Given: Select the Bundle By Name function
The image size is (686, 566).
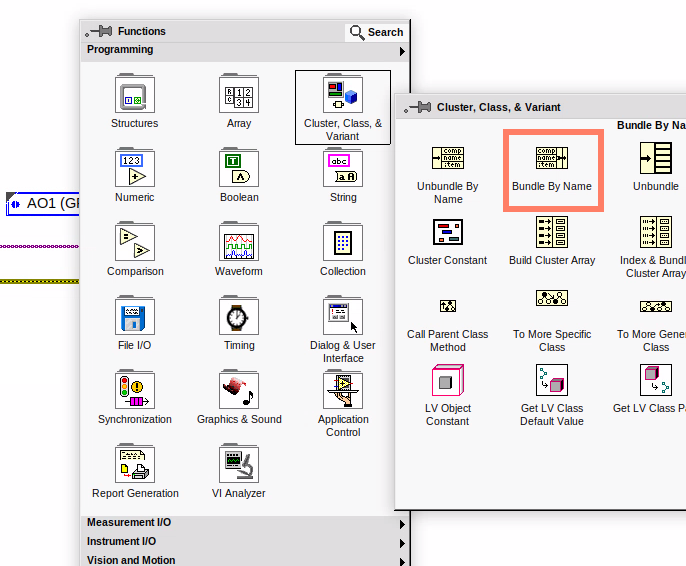Looking at the screenshot, I should pos(552,158).
